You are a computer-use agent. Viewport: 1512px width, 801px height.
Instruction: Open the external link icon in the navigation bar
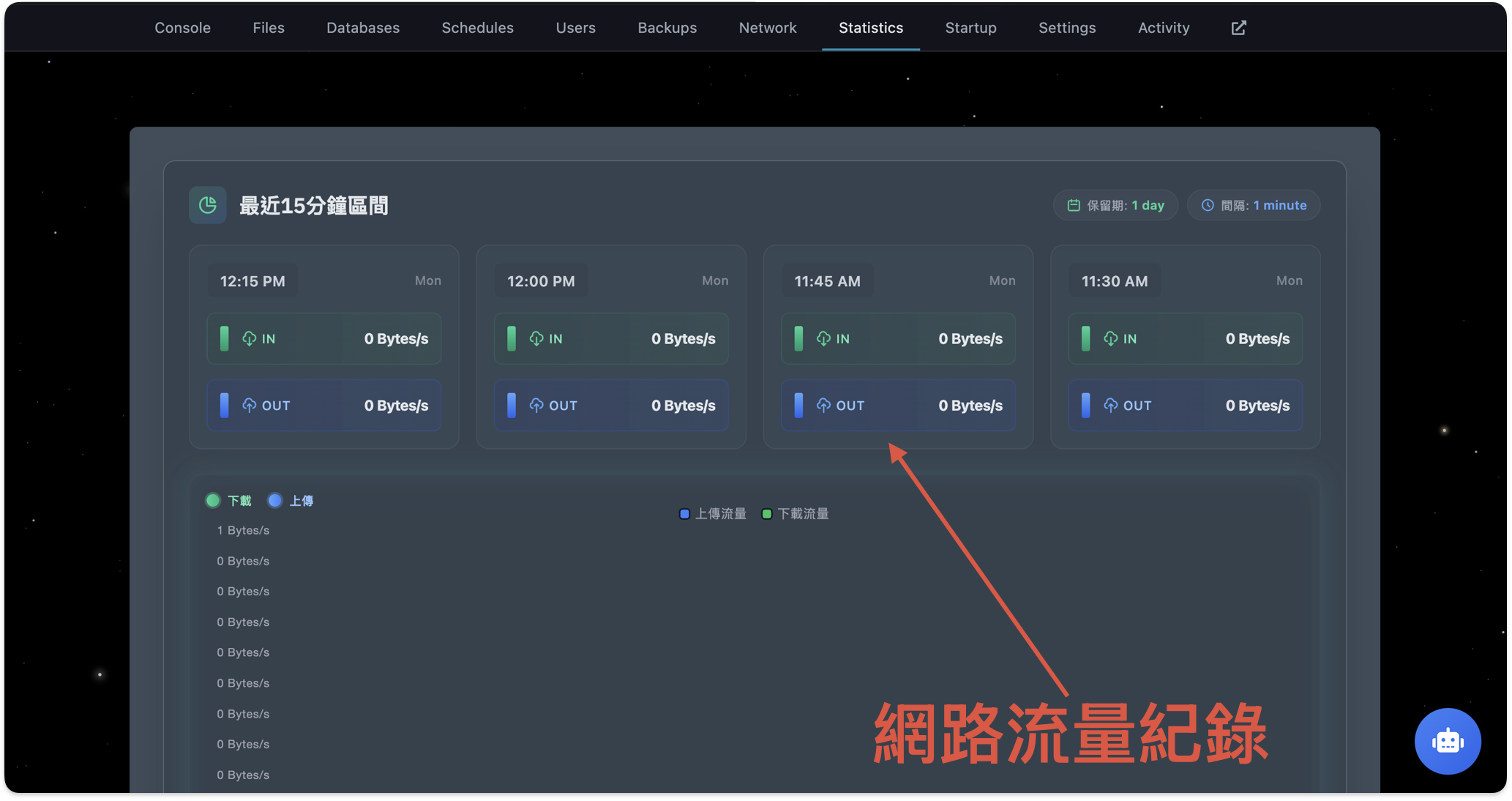coord(1238,27)
